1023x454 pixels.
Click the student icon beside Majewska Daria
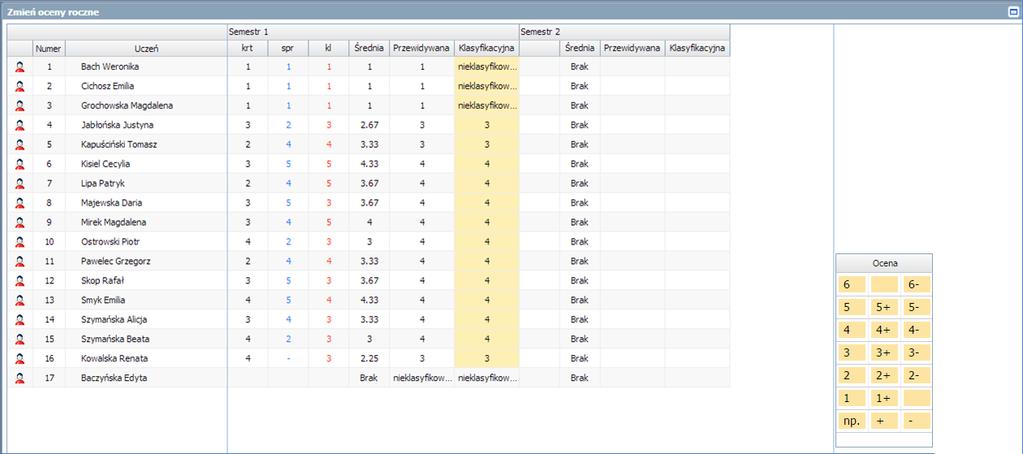click(20, 203)
